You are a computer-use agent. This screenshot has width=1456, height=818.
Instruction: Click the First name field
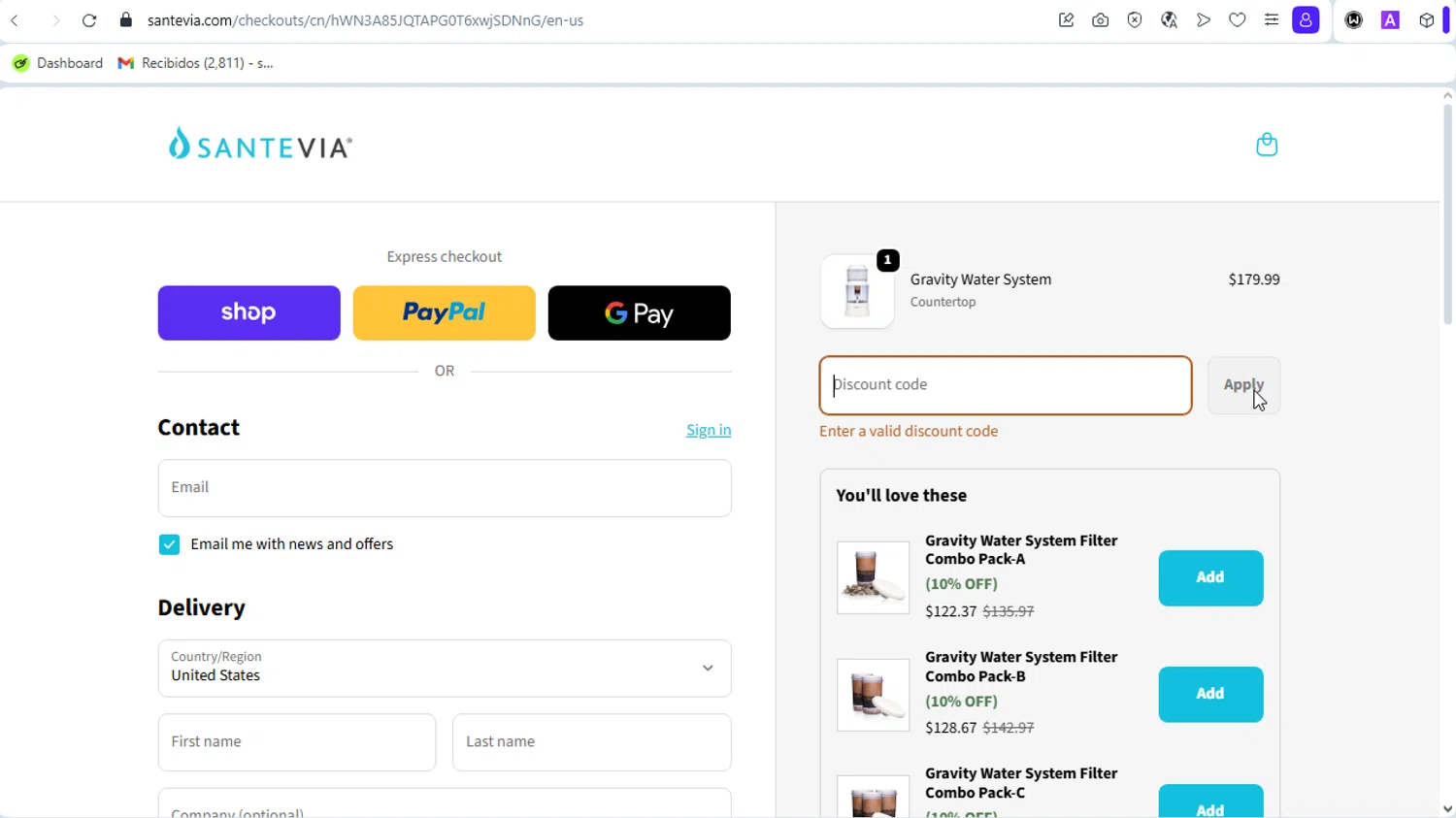297,742
